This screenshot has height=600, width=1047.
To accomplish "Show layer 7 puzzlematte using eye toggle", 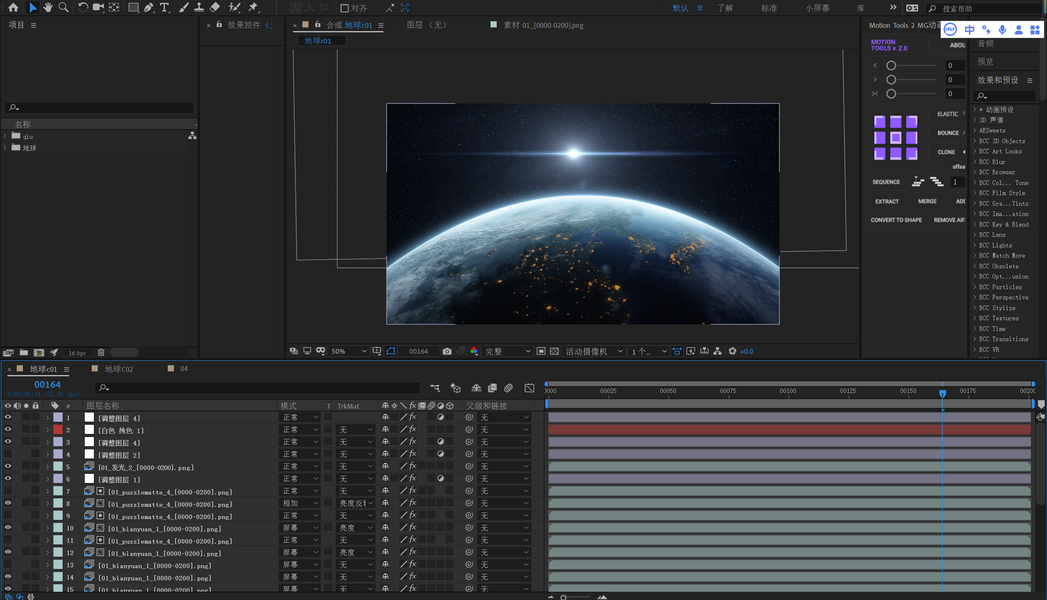I will click(8, 491).
